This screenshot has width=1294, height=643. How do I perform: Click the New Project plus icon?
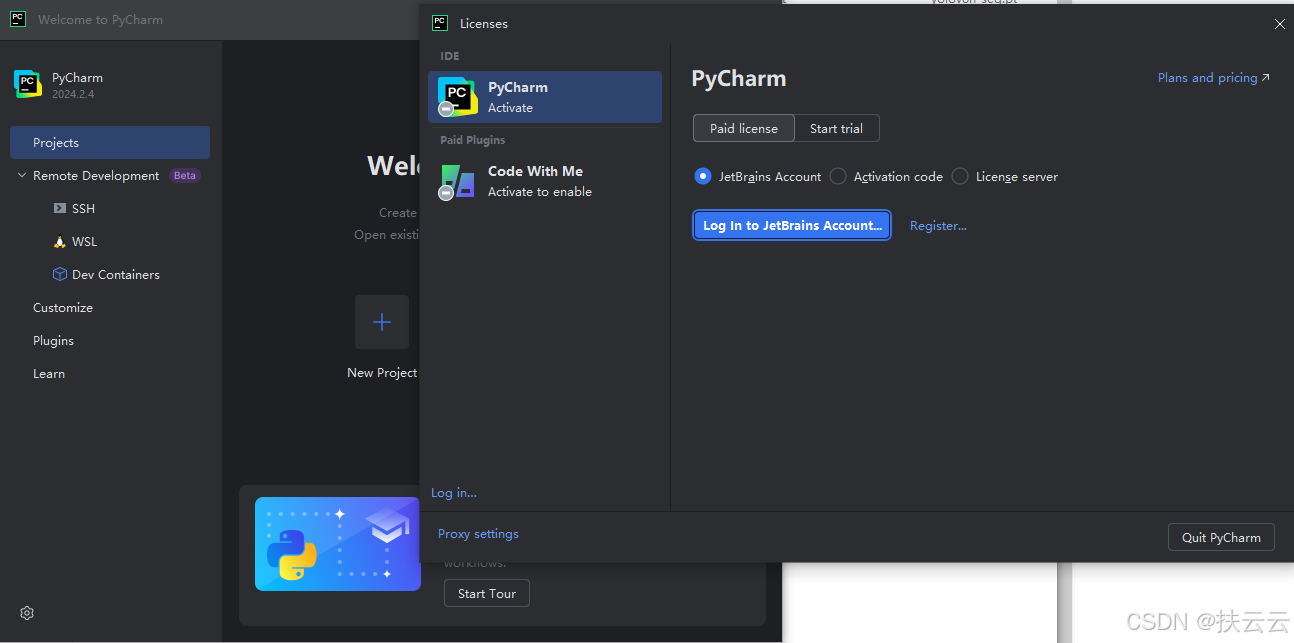tap(382, 322)
